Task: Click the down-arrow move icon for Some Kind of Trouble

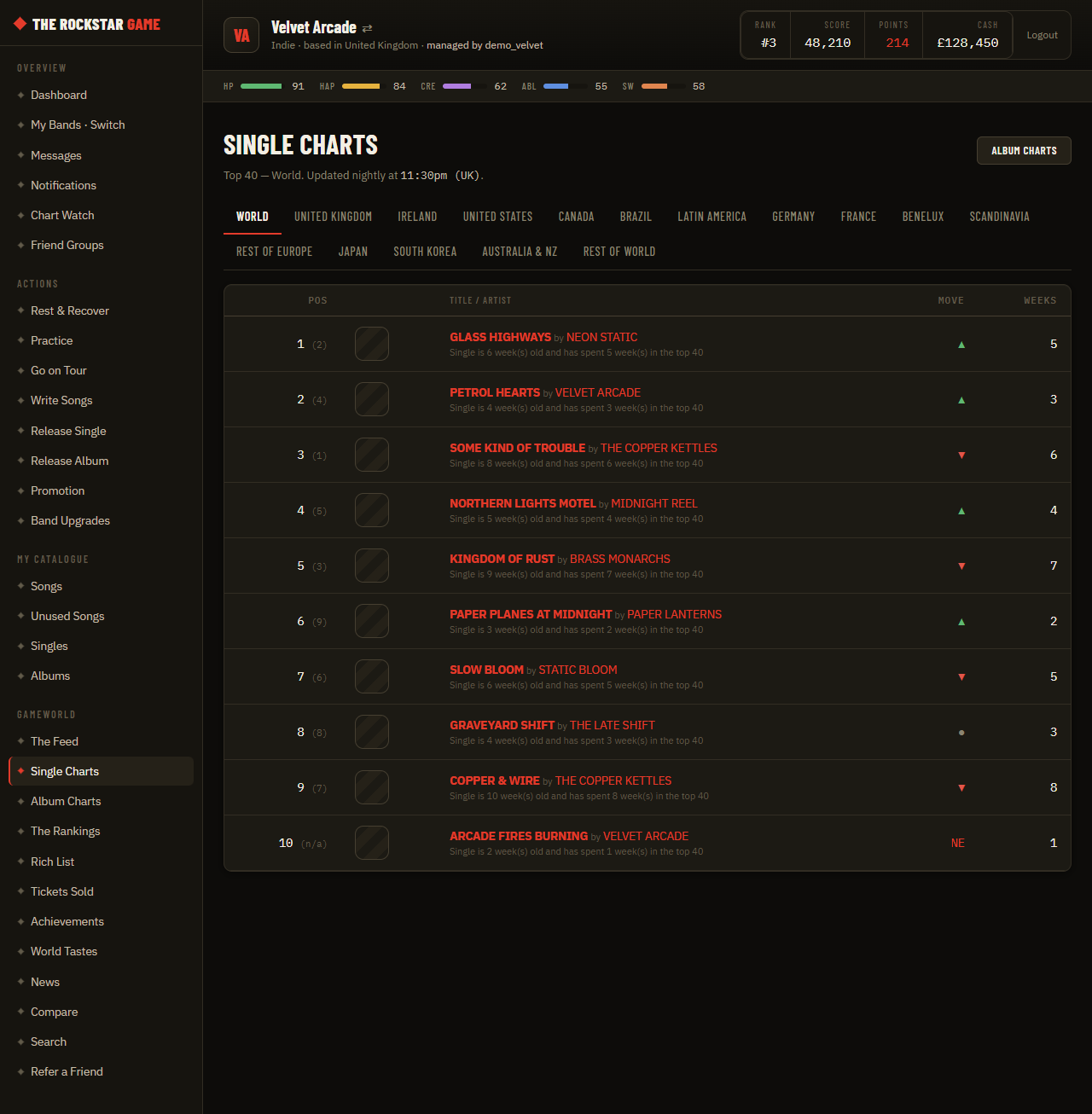Action: tap(961, 455)
